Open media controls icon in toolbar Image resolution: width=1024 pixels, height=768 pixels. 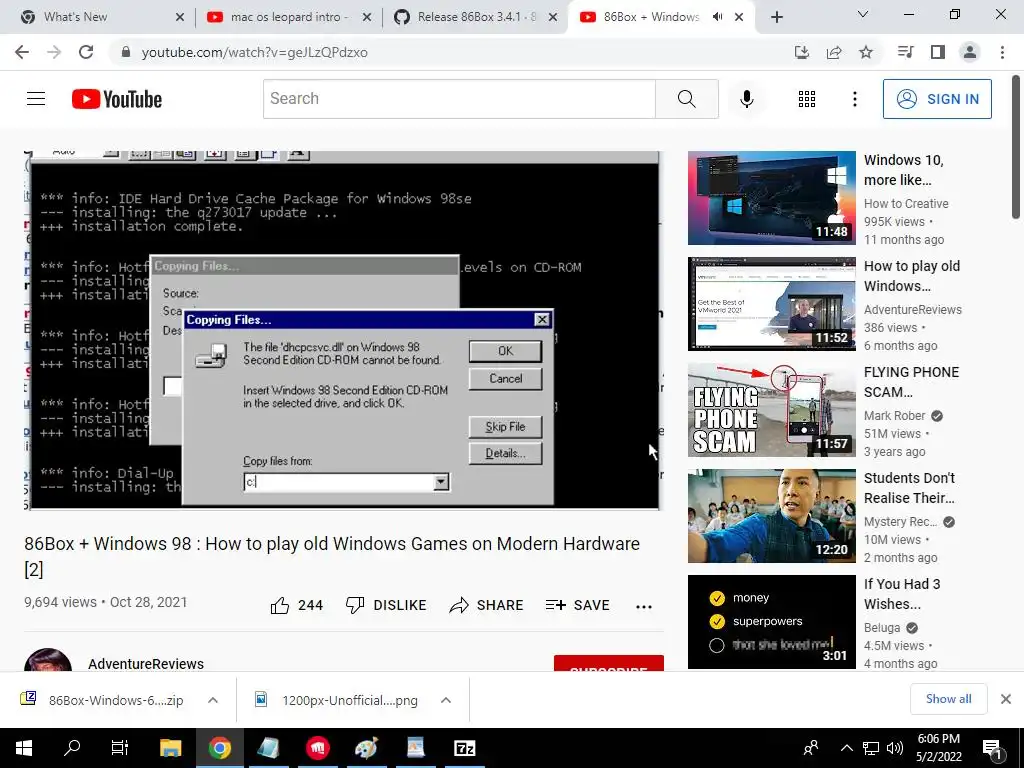point(906,52)
